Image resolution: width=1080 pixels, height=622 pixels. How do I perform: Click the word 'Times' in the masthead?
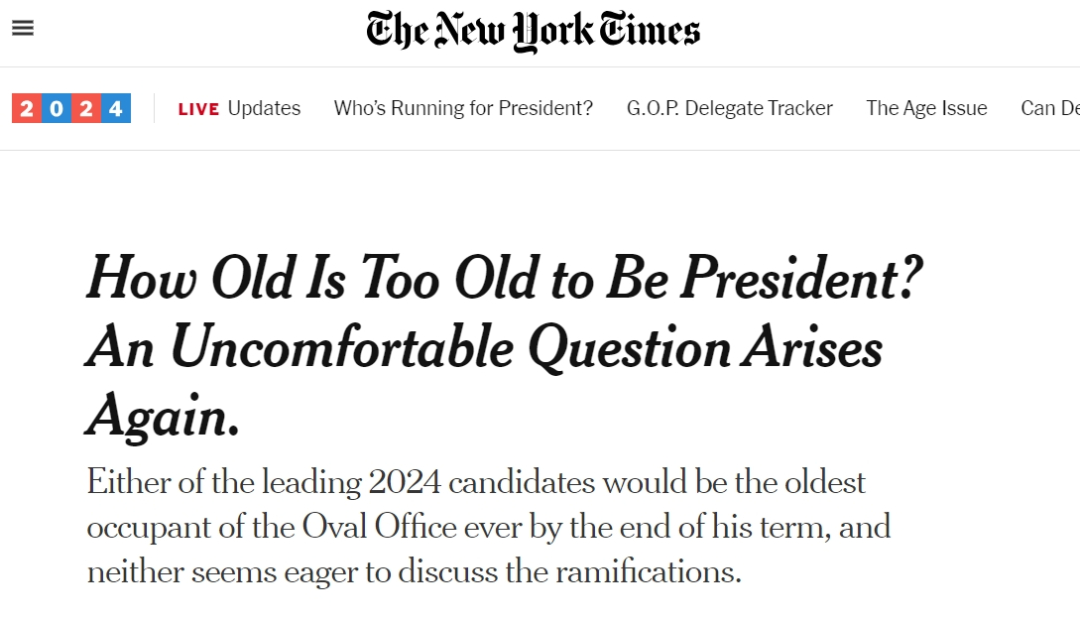pyautogui.click(x=650, y=30)
